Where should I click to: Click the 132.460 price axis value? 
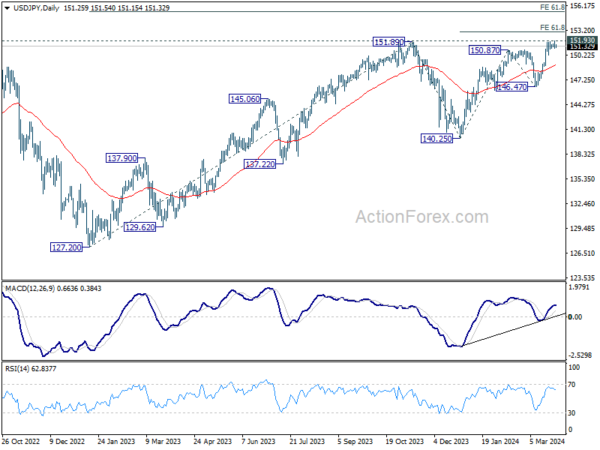tap(582, 204)
